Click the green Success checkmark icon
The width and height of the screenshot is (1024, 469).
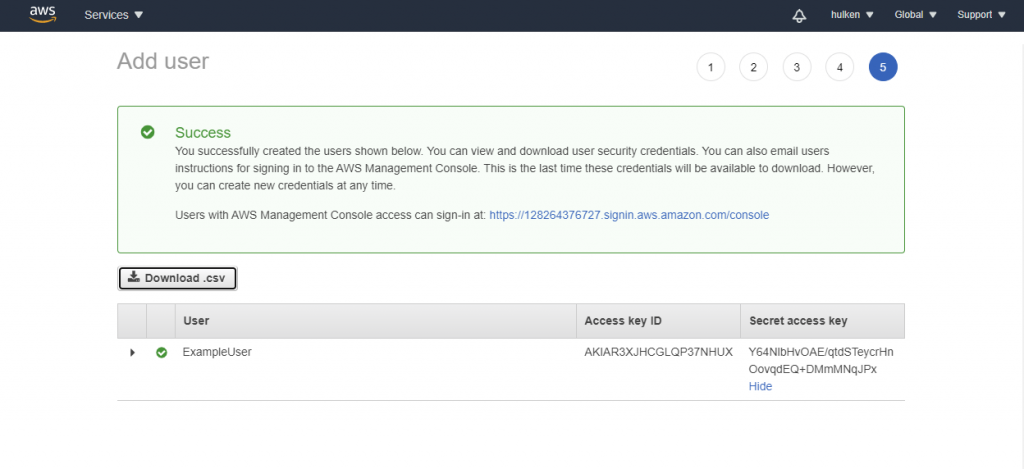pos(148,132)
